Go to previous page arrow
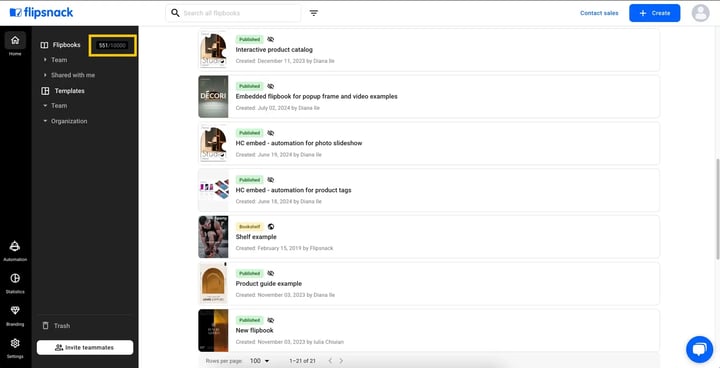The height and width of the screenshot is (368, 720). click(x=330, y=361)
